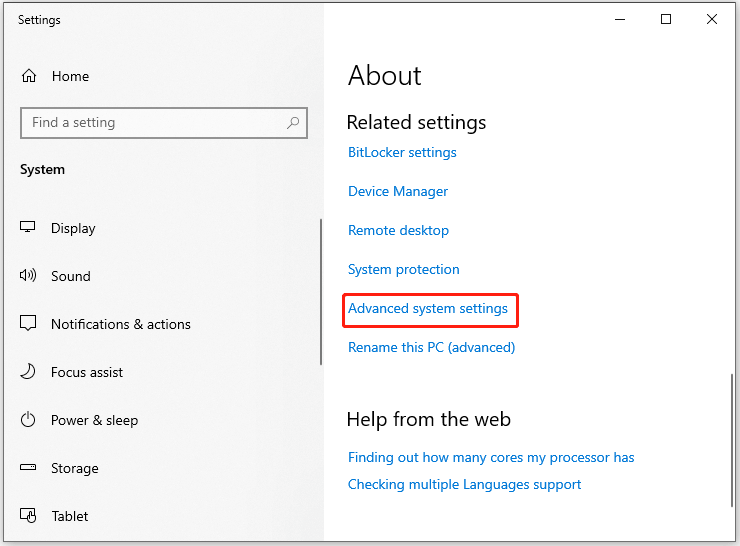Viewport: 740px width, 546px height.
Task: Click the sidebar vertical scrollbar
Action: tap(321, 292)
